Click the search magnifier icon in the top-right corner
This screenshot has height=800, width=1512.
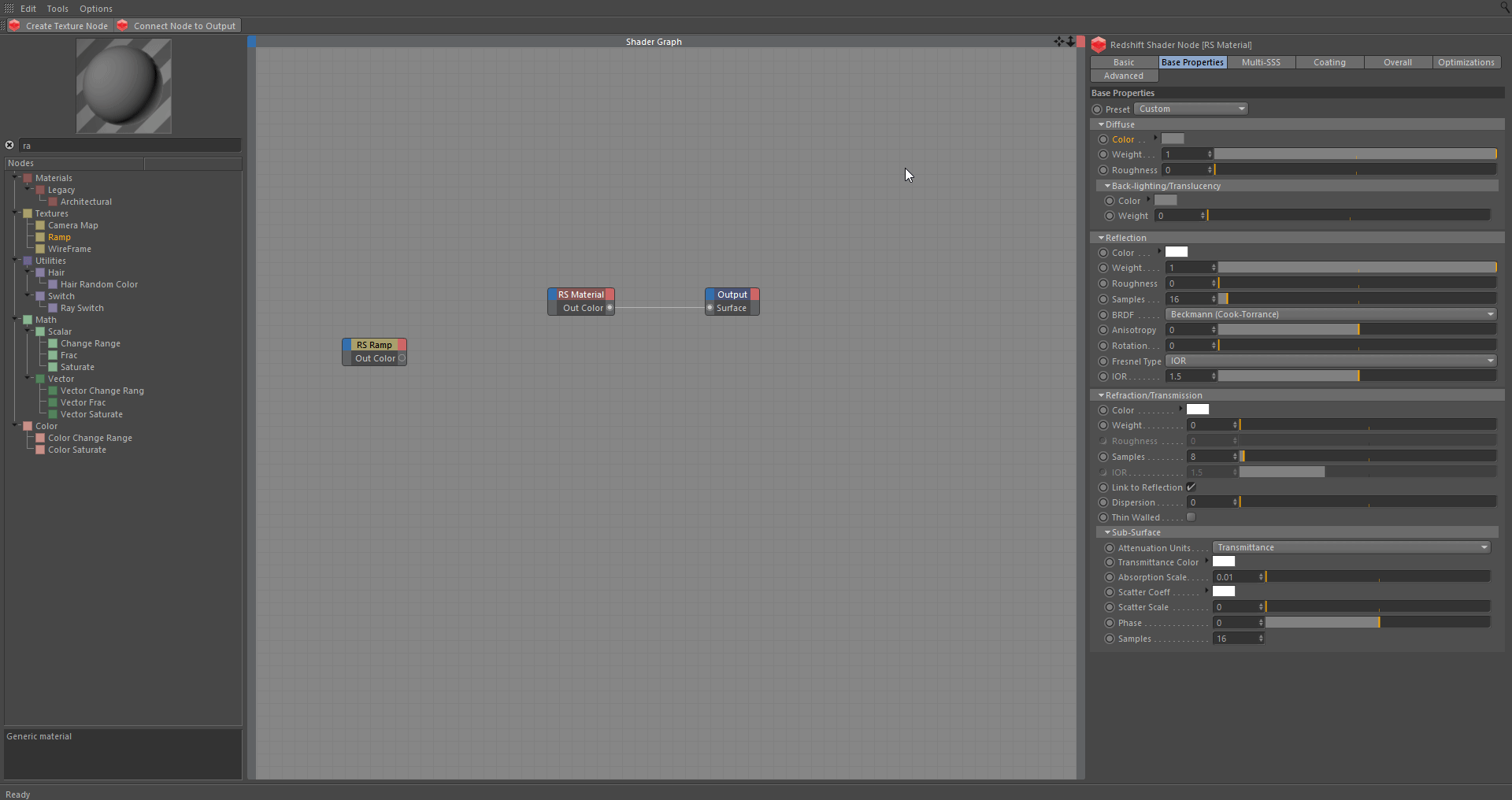tap(1504, 7)
